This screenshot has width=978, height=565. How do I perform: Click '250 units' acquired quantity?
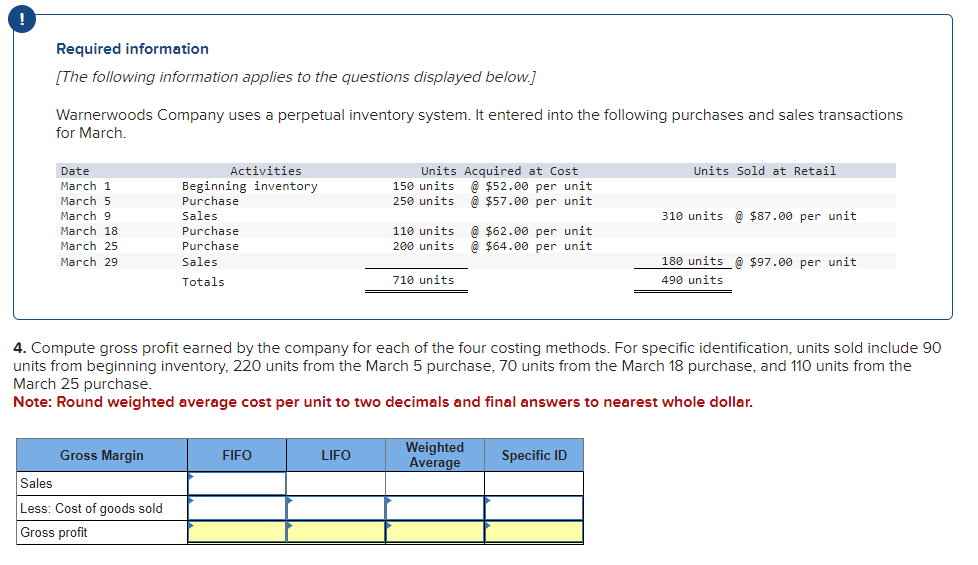[424, 201]
